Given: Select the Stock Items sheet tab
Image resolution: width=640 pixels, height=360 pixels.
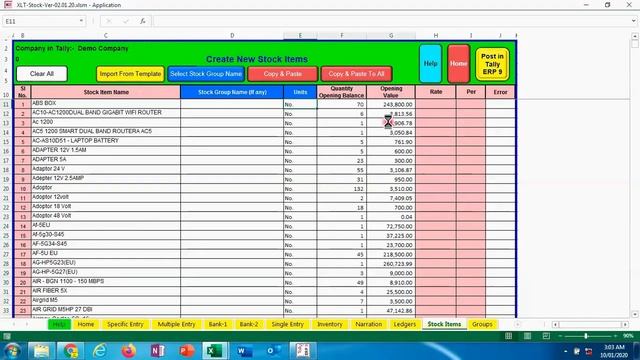Looking at the screenshot, I should (444, 324).
